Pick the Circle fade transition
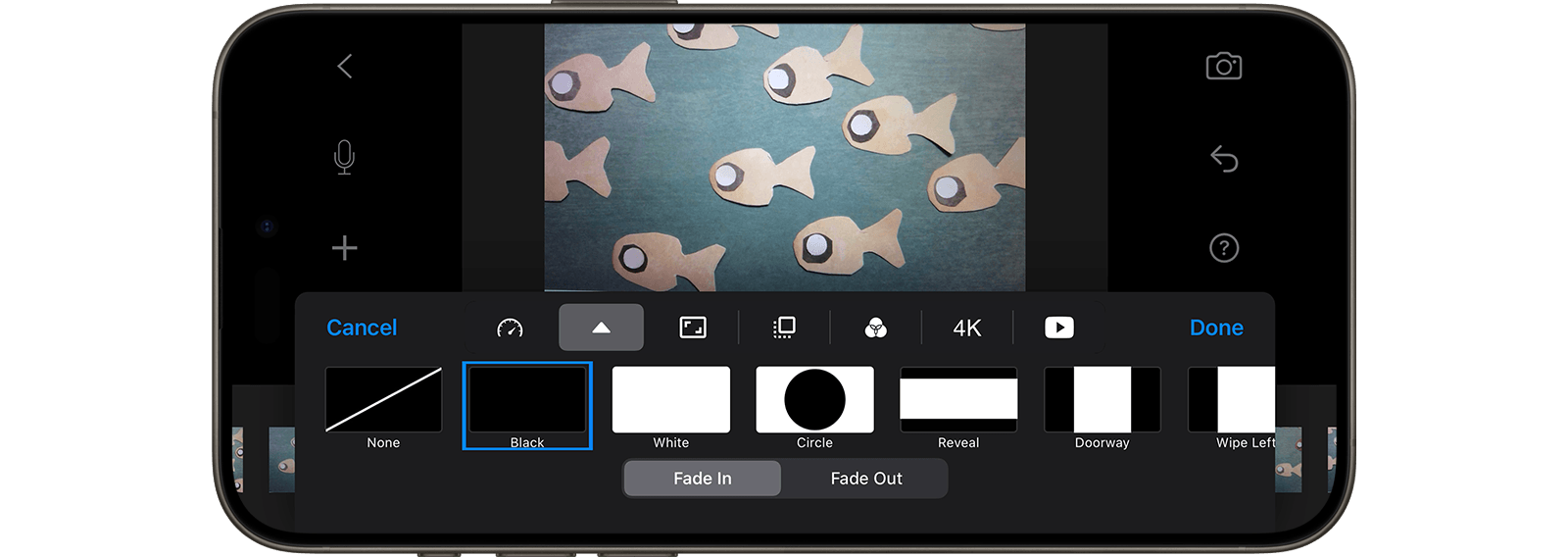Screen dimensions: 1568x557 (814, 407)
